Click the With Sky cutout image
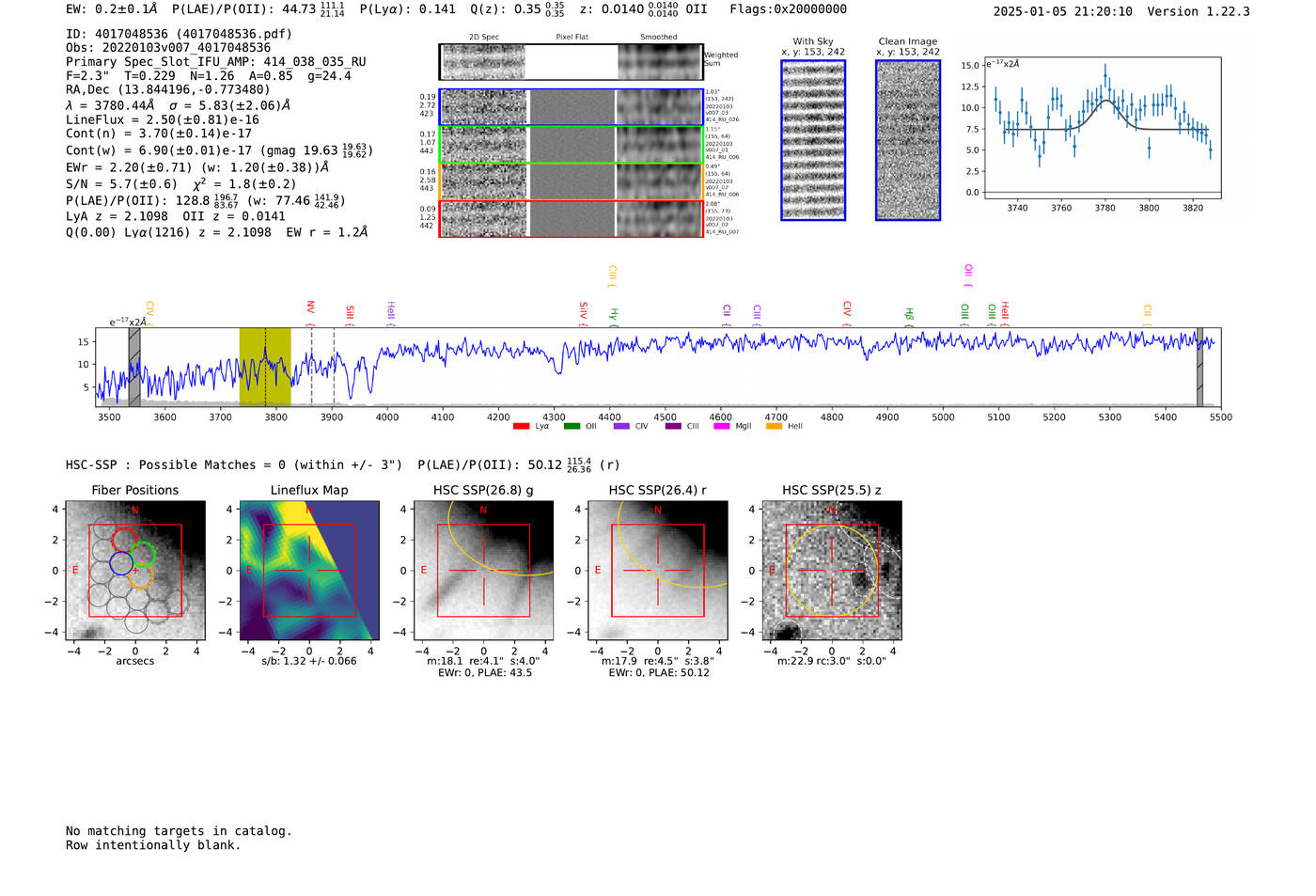The height and width of the screenshot is (896, 1316). tap(813, 140)
